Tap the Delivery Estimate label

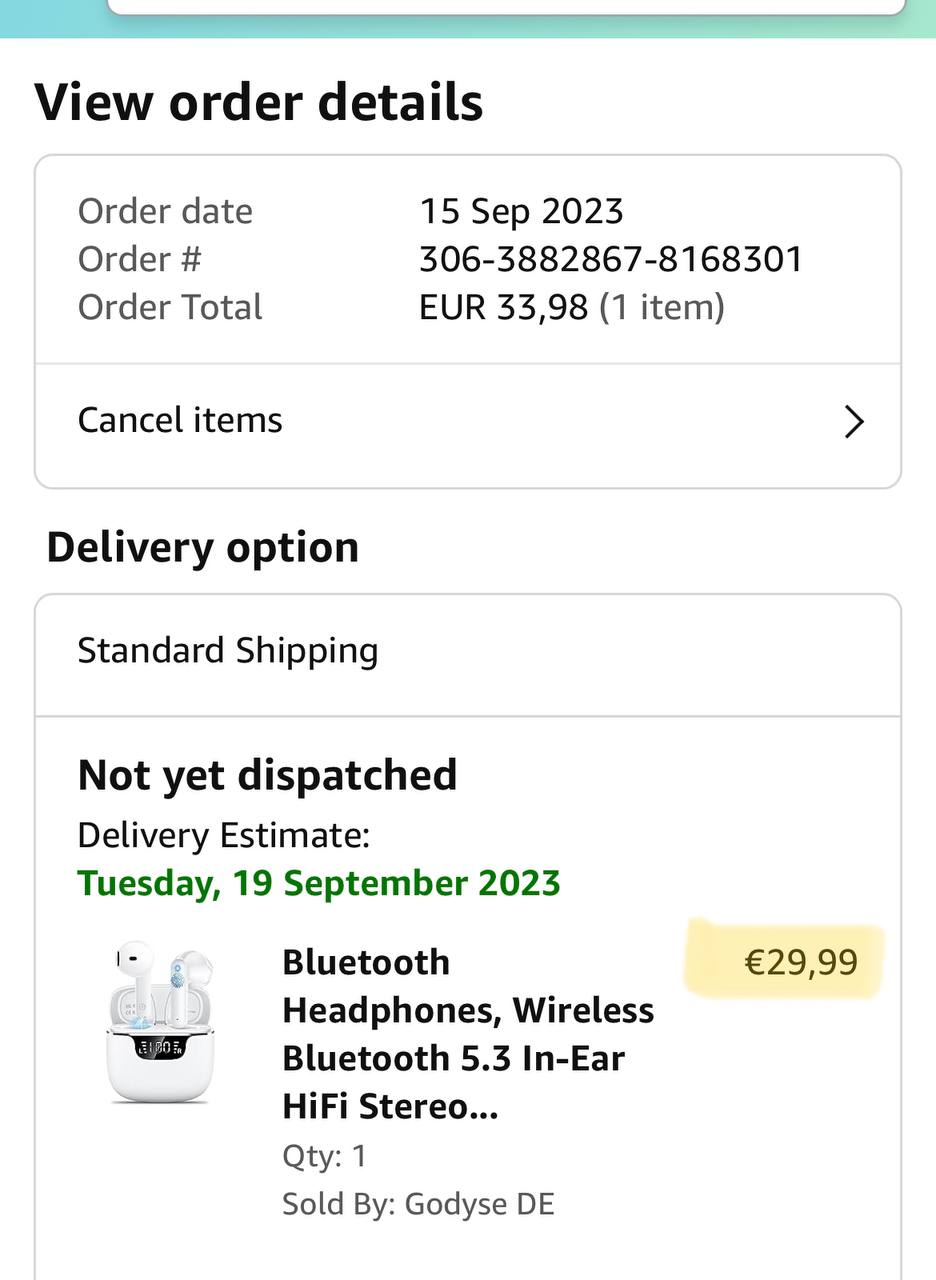(223, 835)
